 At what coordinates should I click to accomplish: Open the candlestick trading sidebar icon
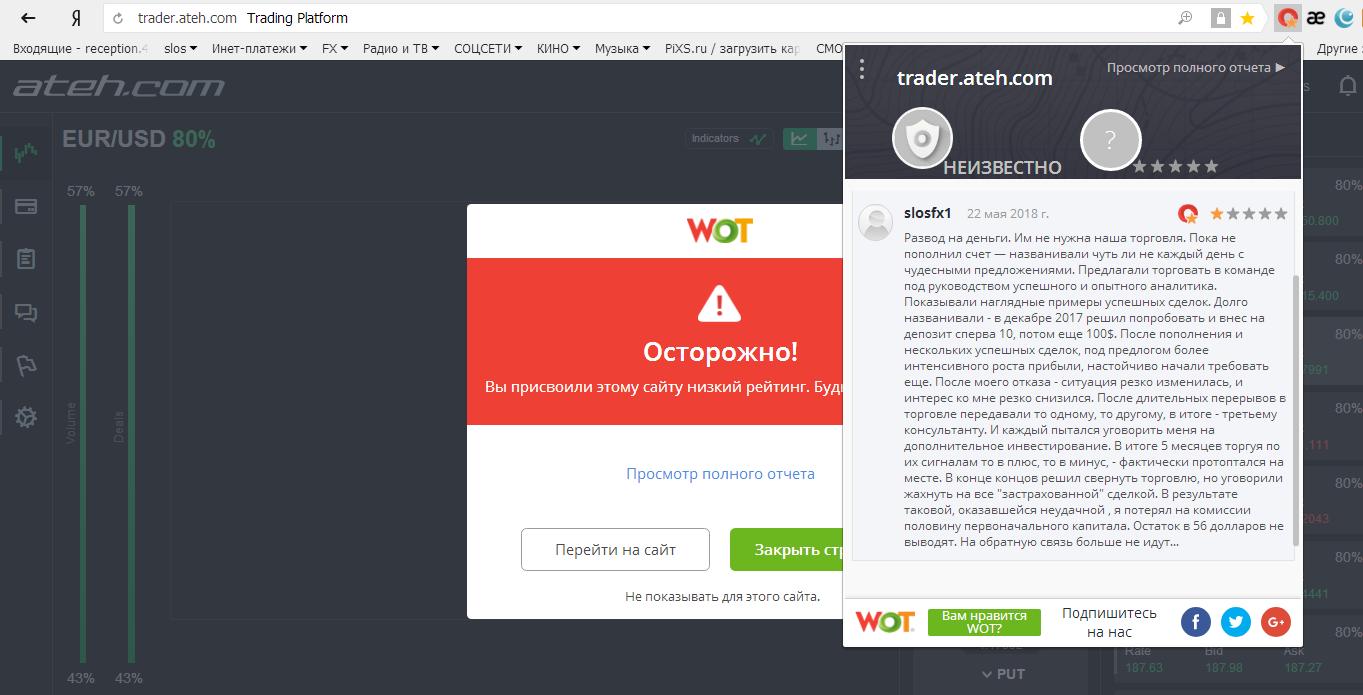[x=26, y=153]
